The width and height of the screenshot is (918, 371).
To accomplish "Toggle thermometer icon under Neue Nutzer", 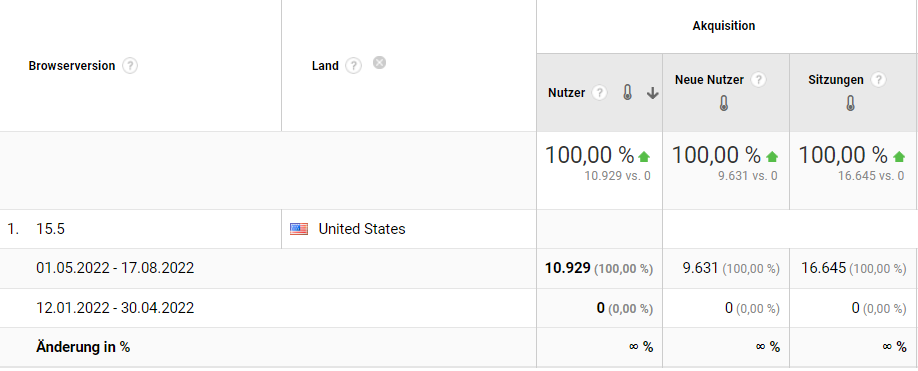I will (x=724, y=104).
